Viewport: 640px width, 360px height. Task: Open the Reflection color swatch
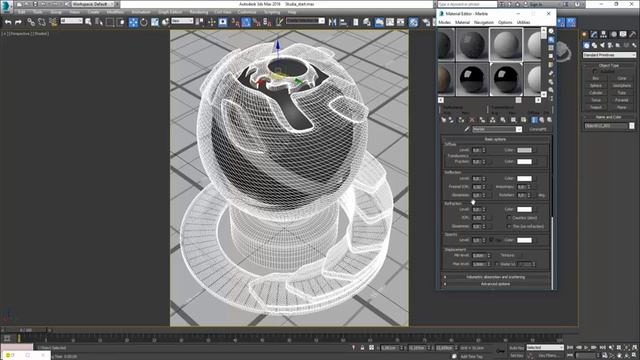524,178
